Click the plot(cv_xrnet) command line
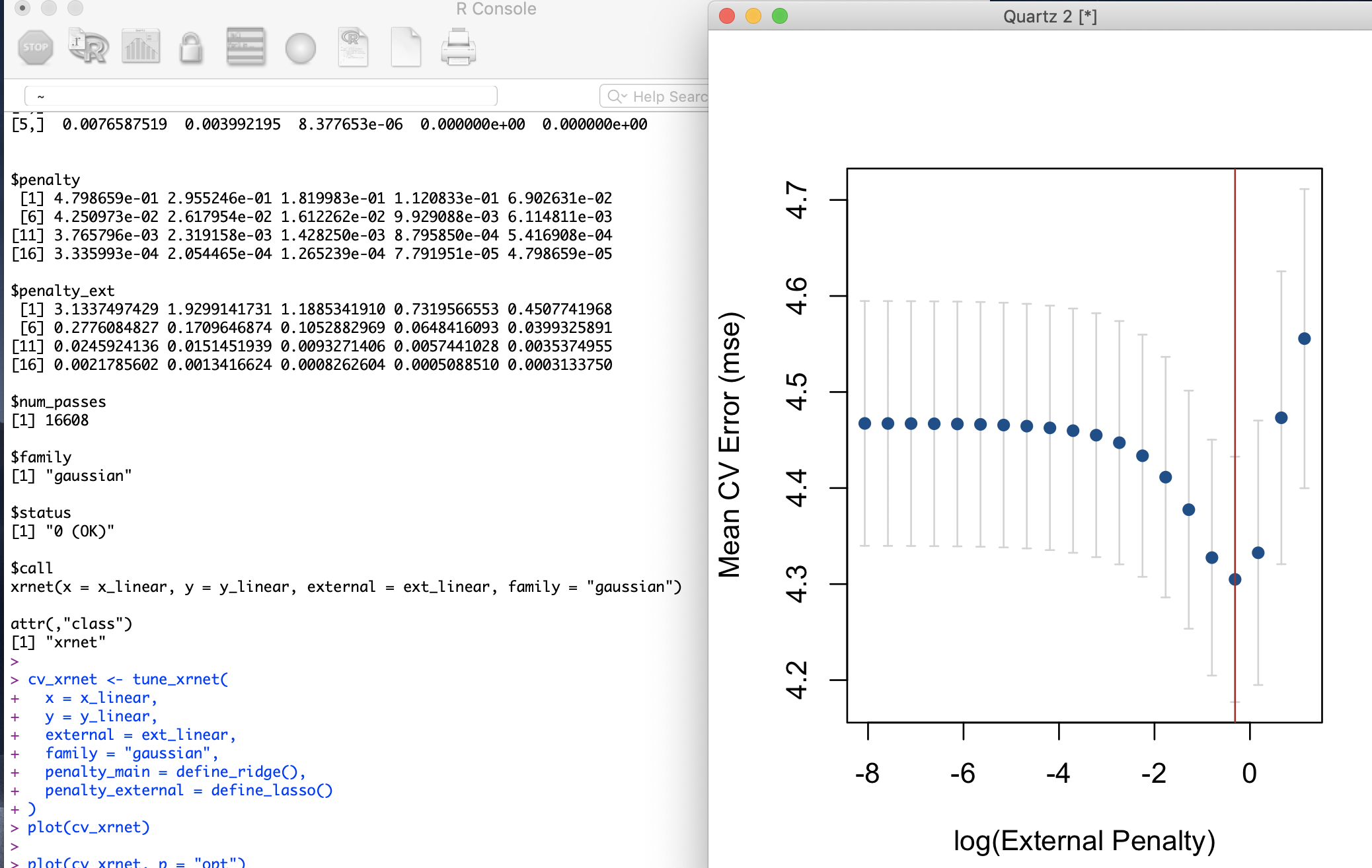The image size is (1372, 868). click(x=89, y=827)
